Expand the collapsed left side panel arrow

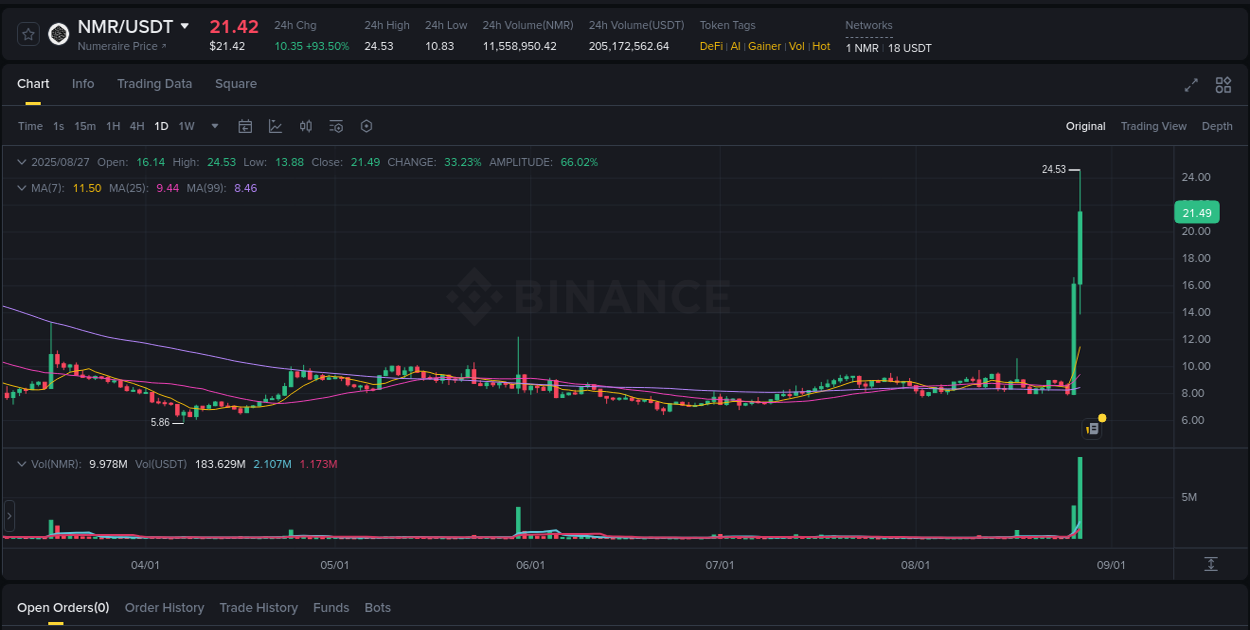tap(8, 514)
